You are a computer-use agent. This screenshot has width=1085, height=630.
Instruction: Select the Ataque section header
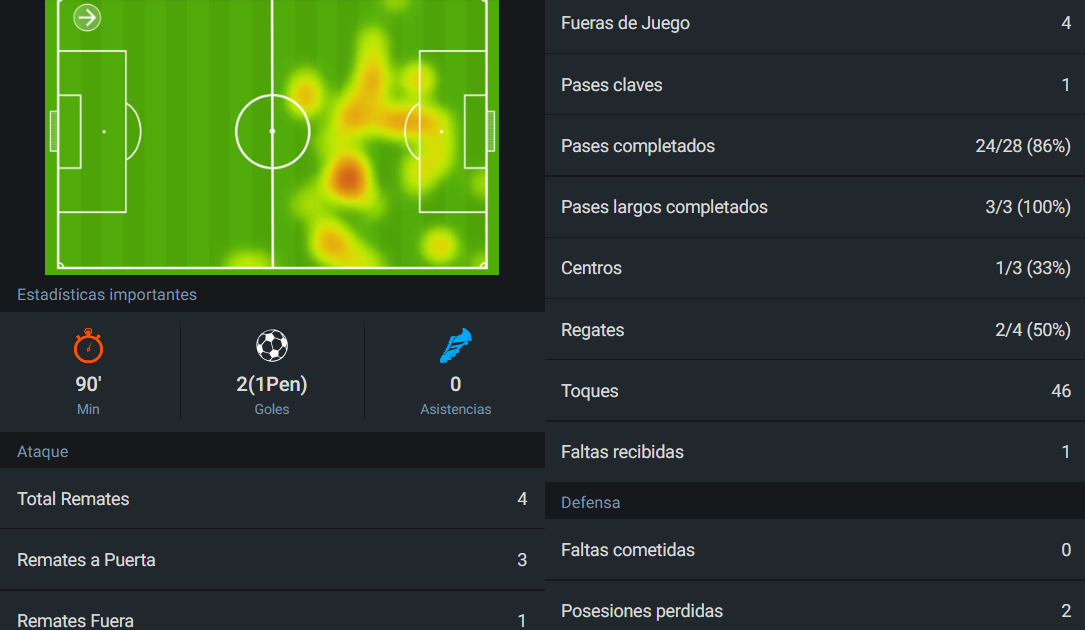tap(272, 451)
